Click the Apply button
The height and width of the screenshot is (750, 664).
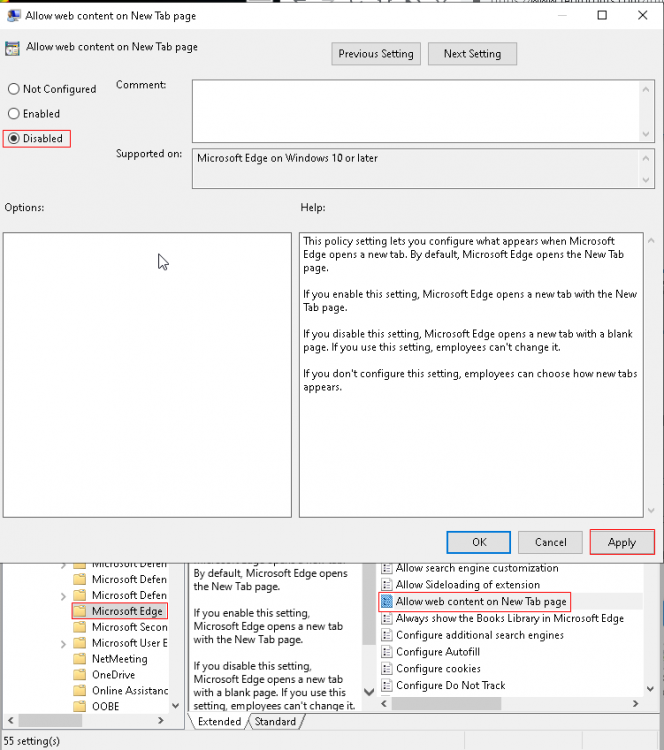tap(622, 542)
